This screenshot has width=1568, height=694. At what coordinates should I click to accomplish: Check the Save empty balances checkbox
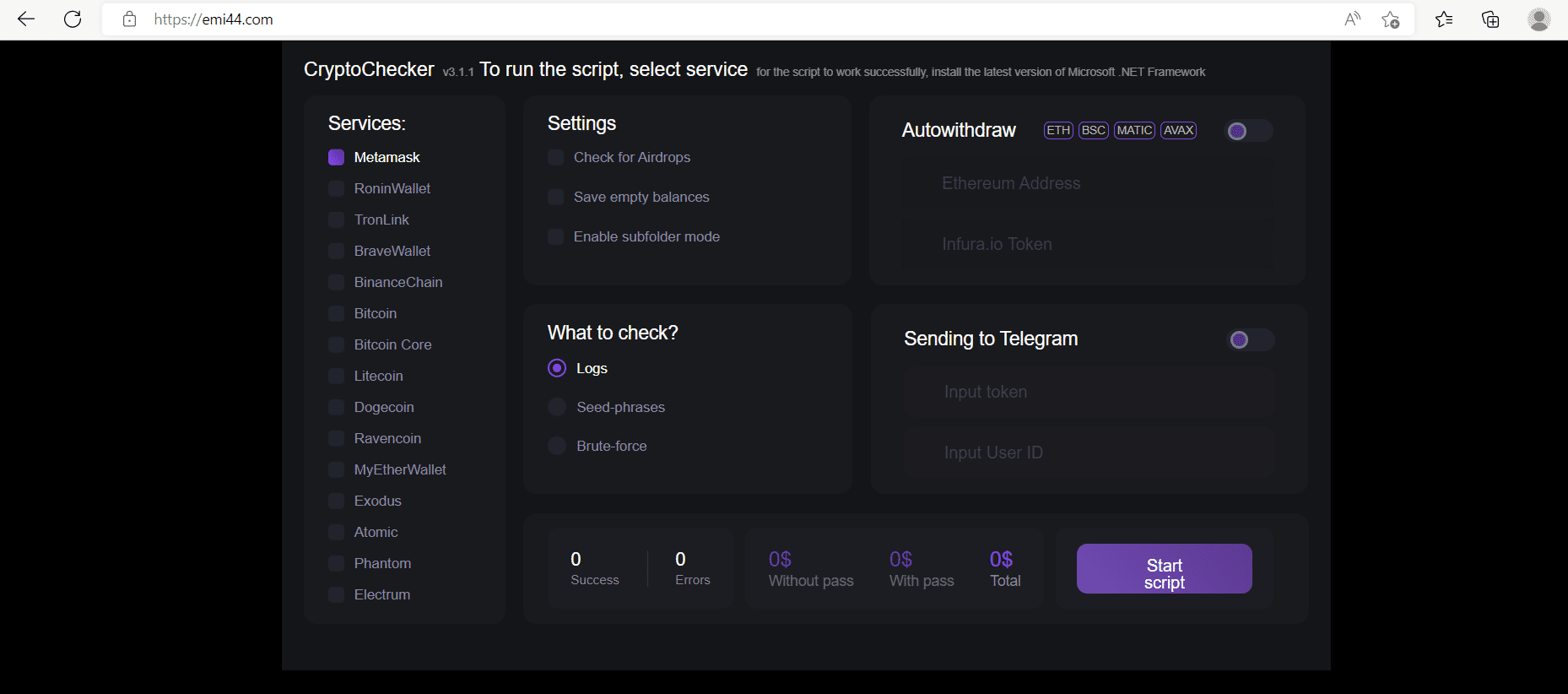pos(556,198)
